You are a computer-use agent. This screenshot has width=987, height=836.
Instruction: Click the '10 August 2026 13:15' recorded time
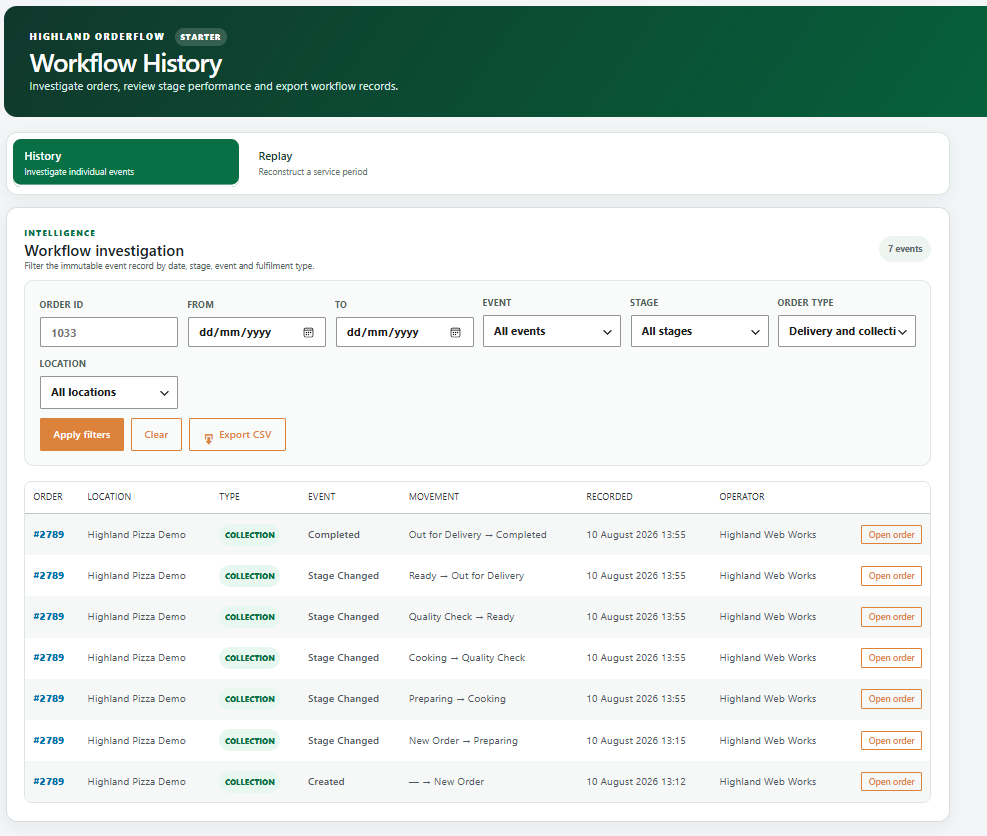(636, 740)
